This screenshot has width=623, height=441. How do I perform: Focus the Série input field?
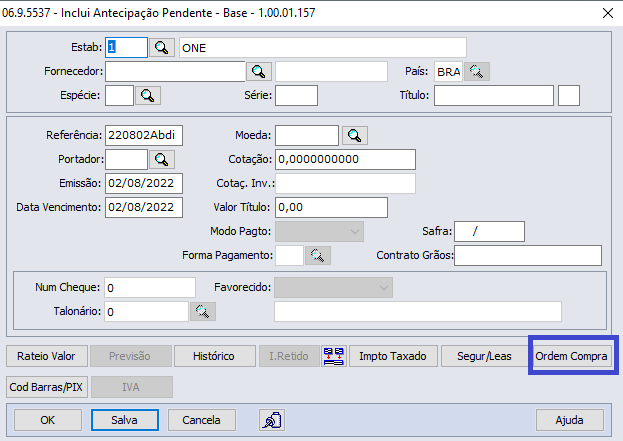coord(296,95)
